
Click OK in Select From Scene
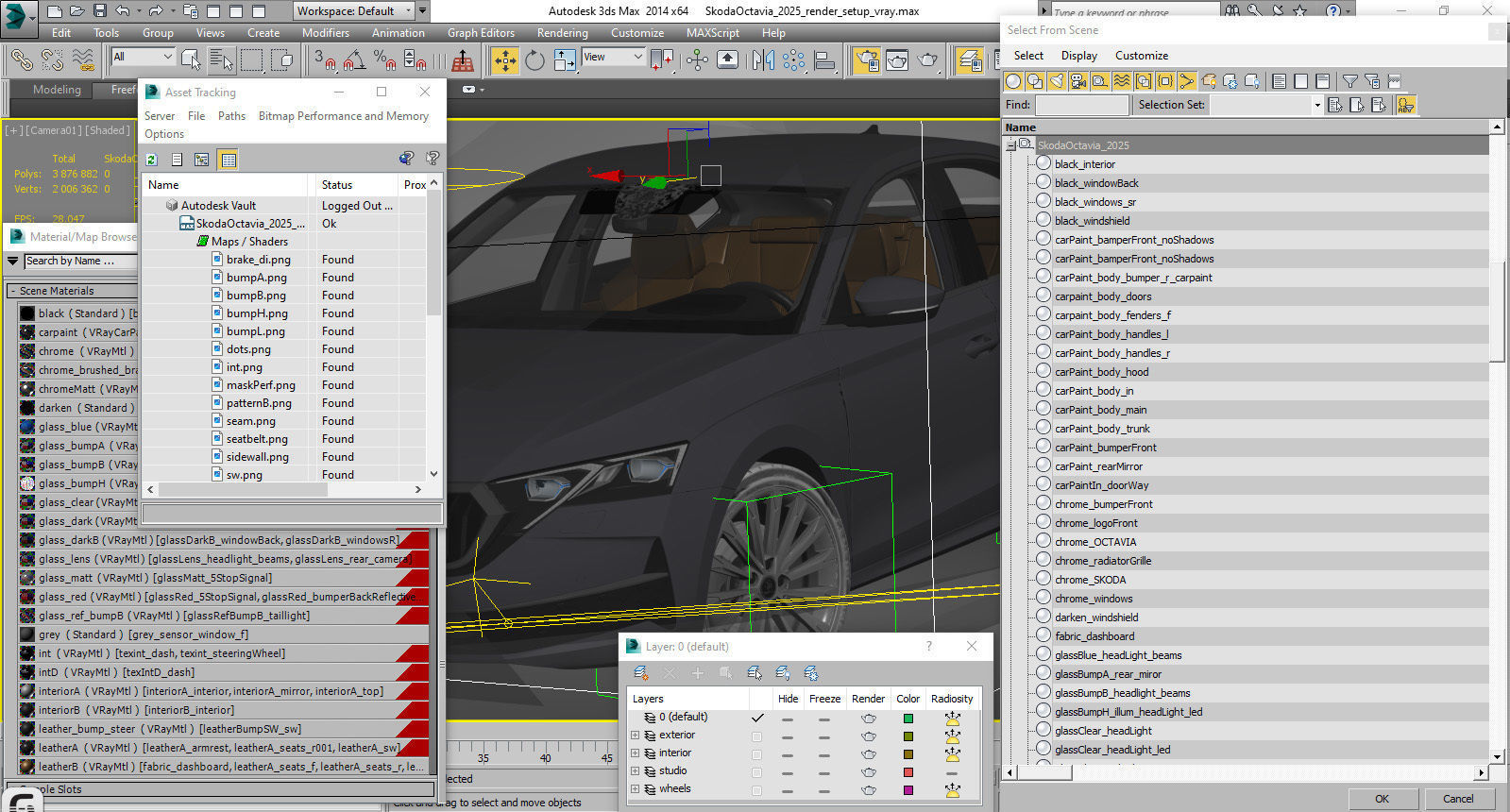click(1382, 799)
